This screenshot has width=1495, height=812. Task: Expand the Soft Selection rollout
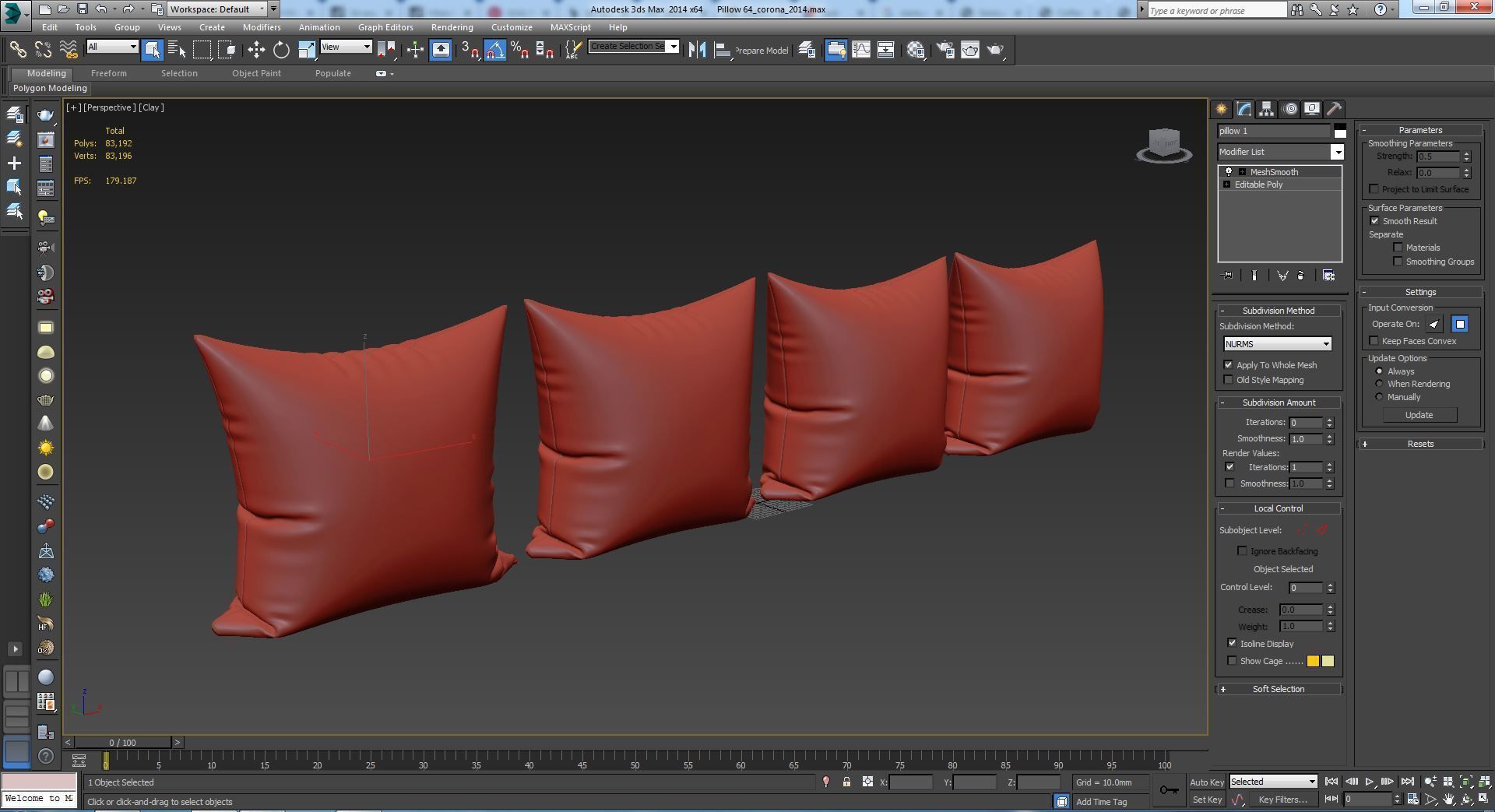click(1279, 689)
